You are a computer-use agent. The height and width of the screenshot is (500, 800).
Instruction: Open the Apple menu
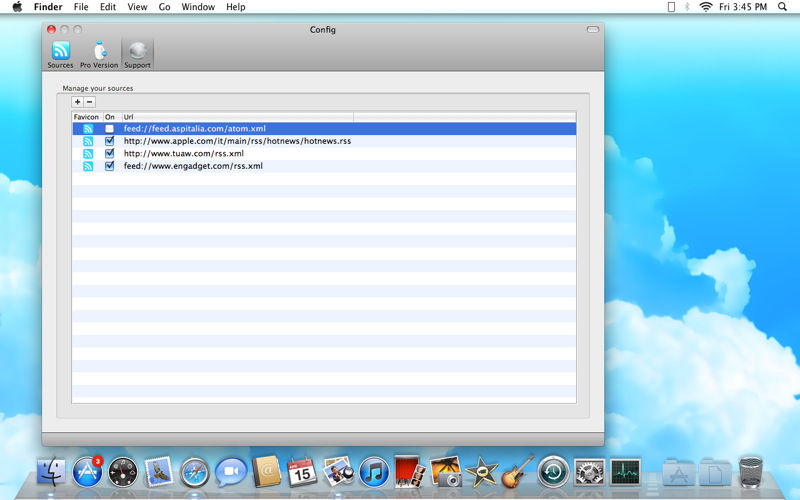point(17,7)
